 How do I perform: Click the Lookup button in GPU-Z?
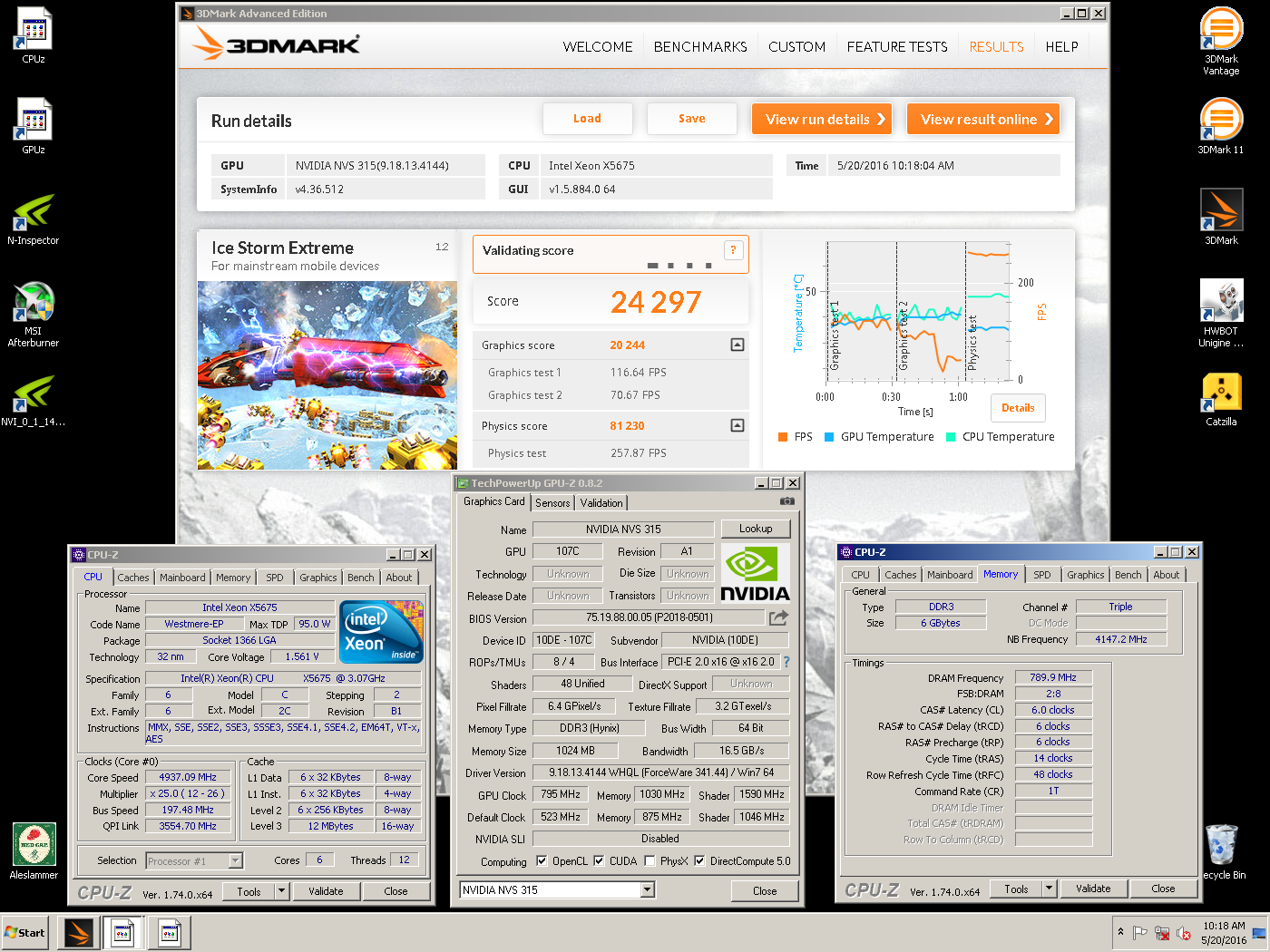[756, 529]
